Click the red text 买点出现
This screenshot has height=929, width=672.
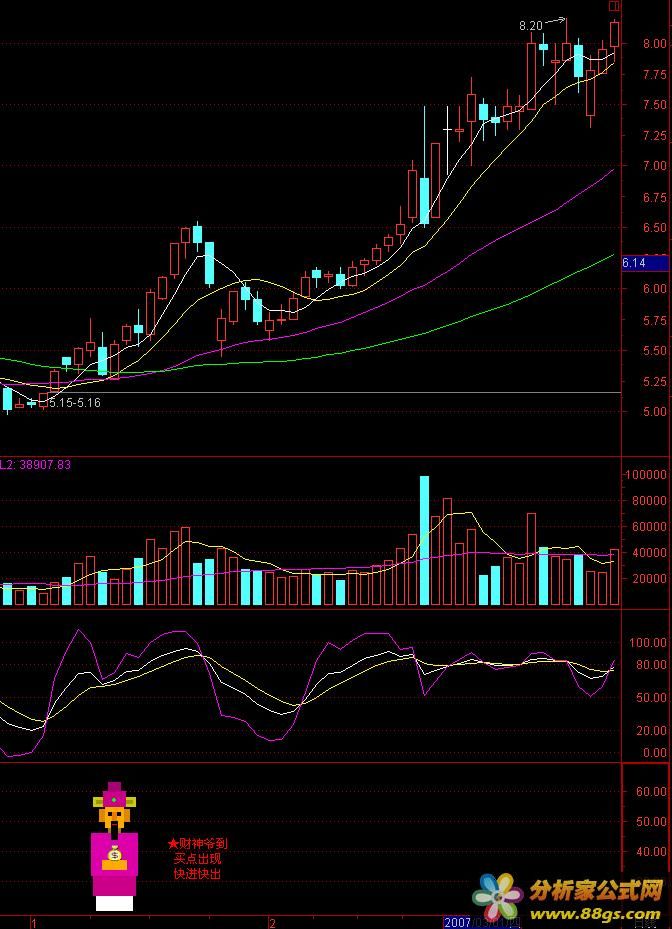197,858
